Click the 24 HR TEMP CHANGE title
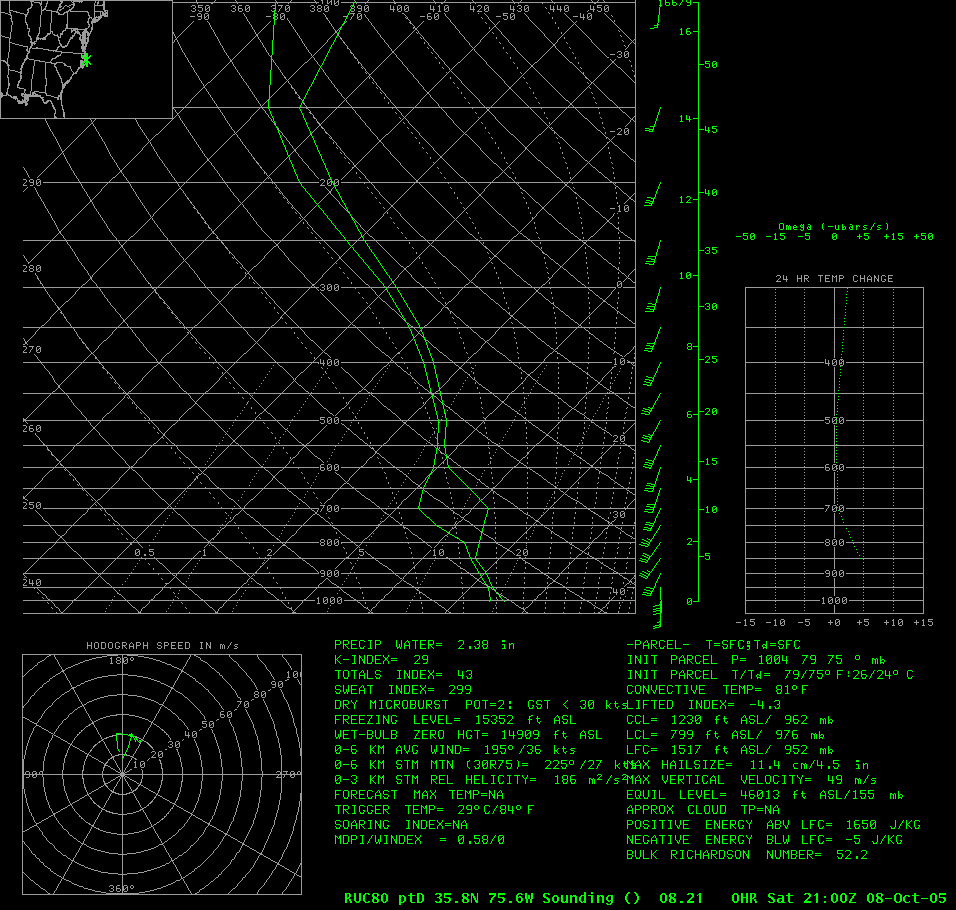Screen dimensions: 956x910 pyautogui.click(x=834, y=279)
